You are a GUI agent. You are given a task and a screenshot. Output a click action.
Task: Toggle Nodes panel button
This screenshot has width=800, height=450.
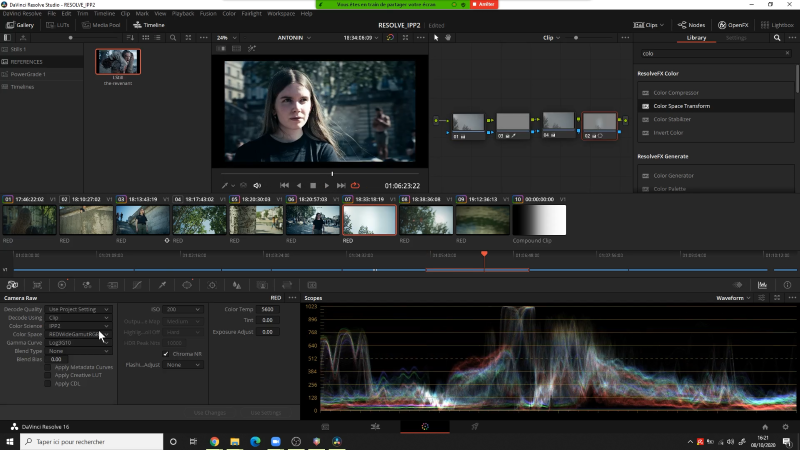(x=691, y=25)
